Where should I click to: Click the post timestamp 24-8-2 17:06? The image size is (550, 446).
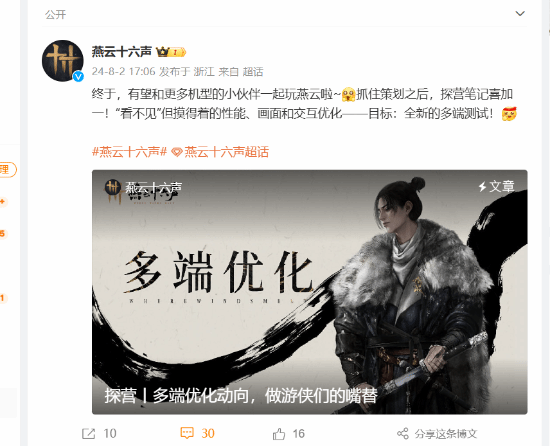point(123,72)
